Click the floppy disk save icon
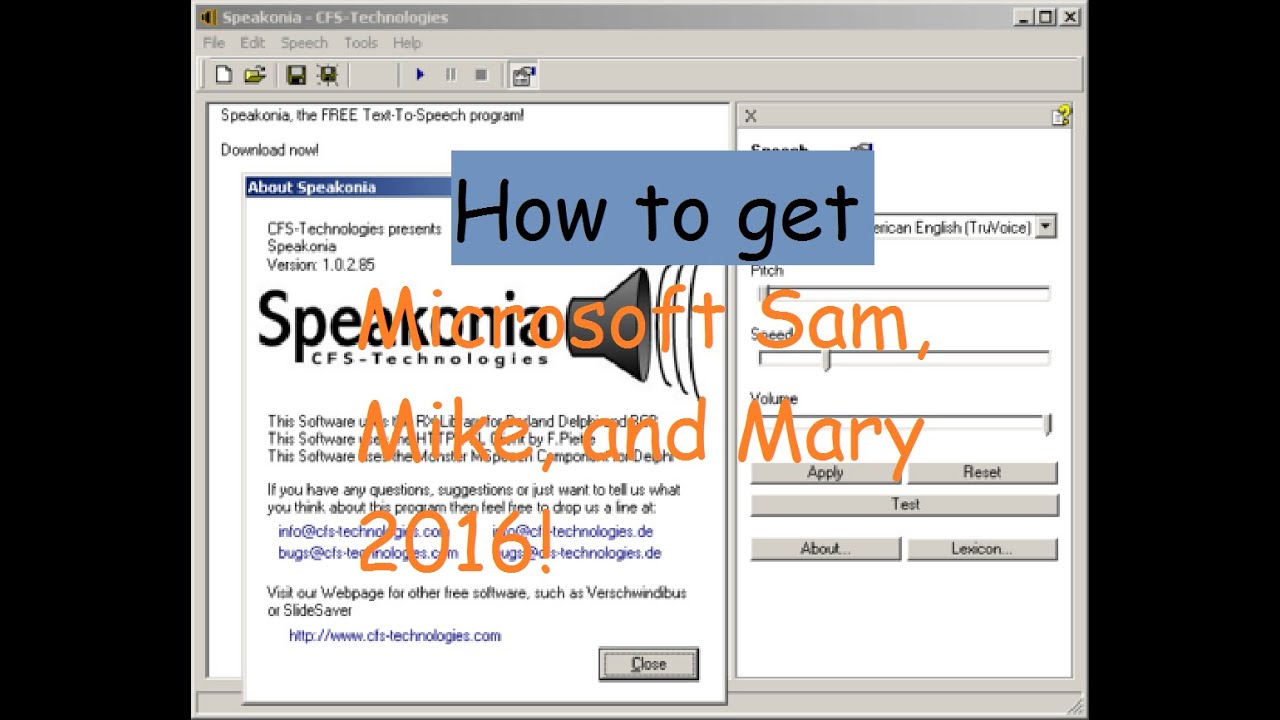The width and height of the screenshot is (1280, 720). 296,74
